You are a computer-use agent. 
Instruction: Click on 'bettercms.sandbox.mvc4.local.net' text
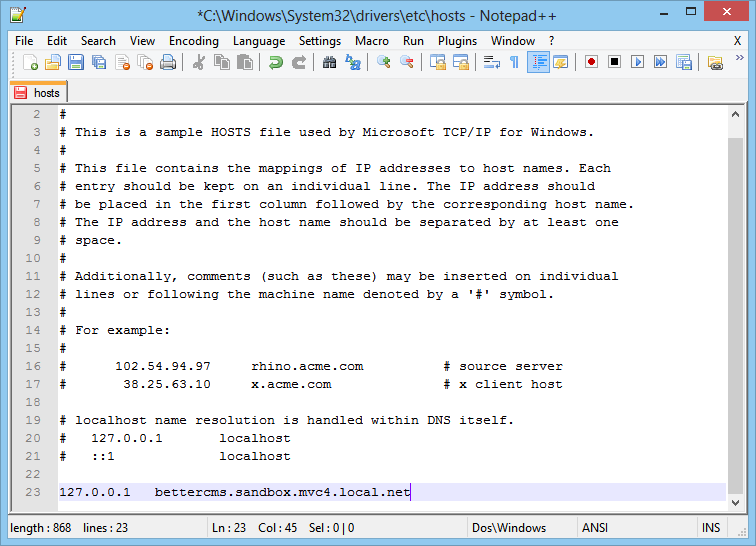(282, 492)
